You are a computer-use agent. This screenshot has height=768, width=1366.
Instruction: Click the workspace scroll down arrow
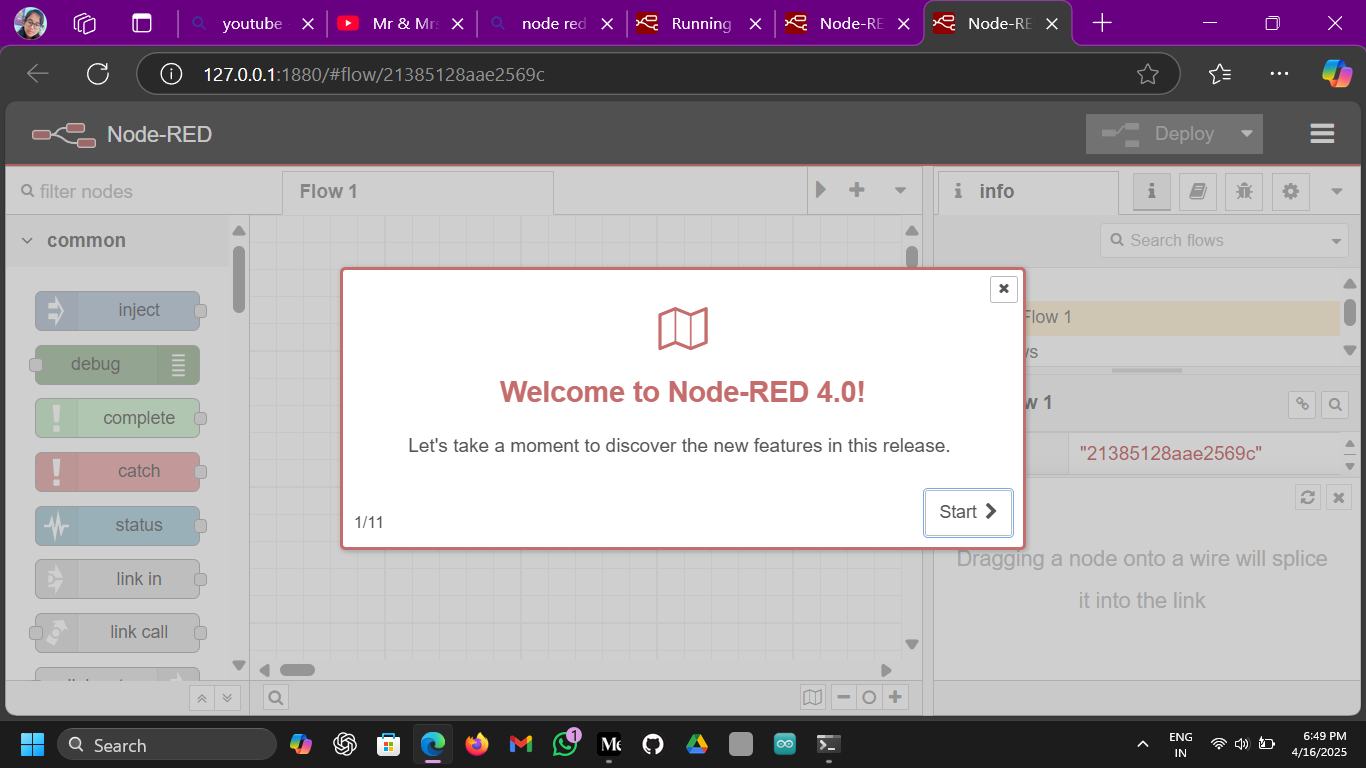(x=911, y=644)
